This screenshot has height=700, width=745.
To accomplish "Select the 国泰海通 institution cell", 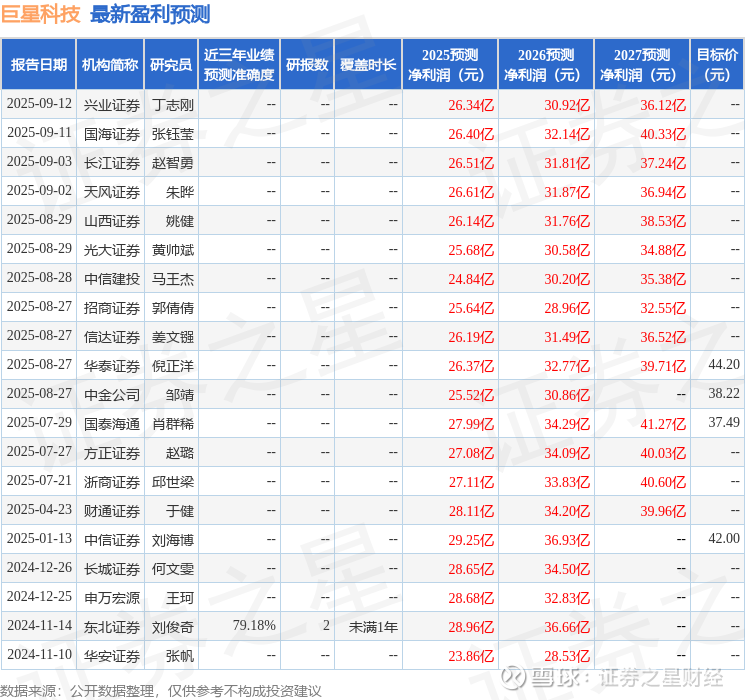I will pos(112,424).
